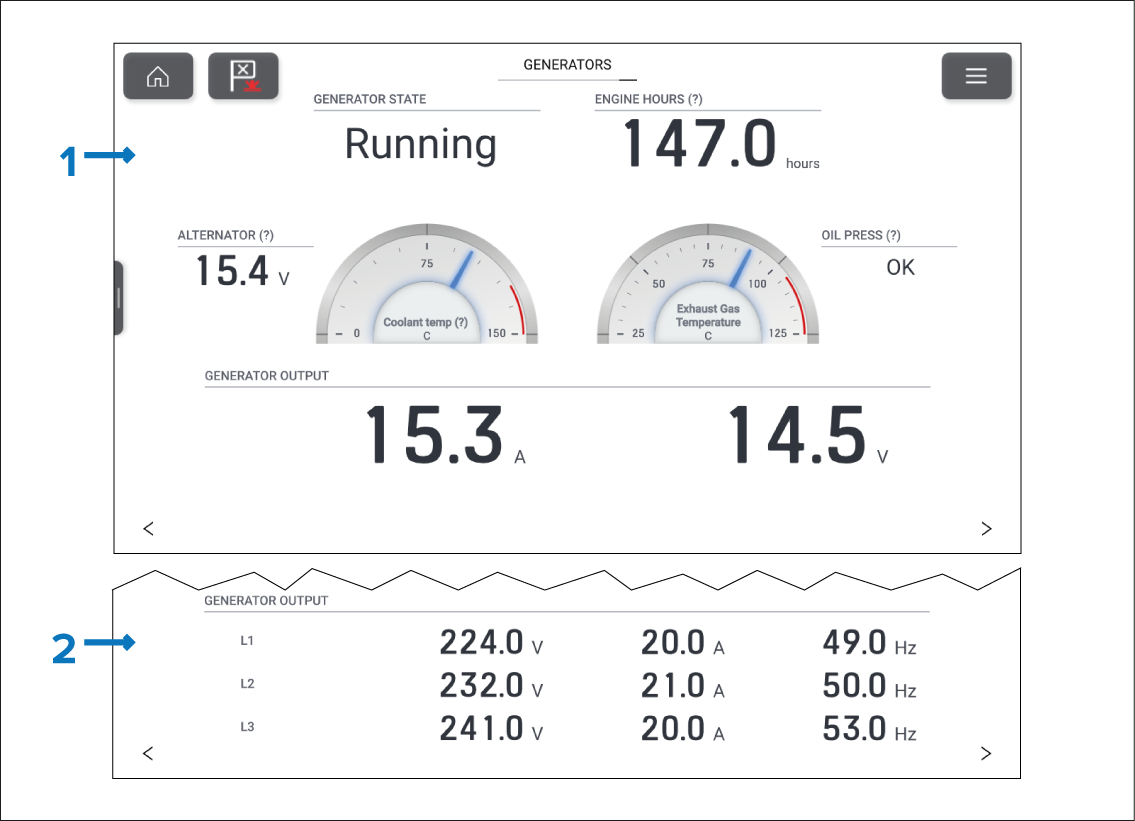
Task: Click left arrow in lower generator output panel
Action: [148, 754]
